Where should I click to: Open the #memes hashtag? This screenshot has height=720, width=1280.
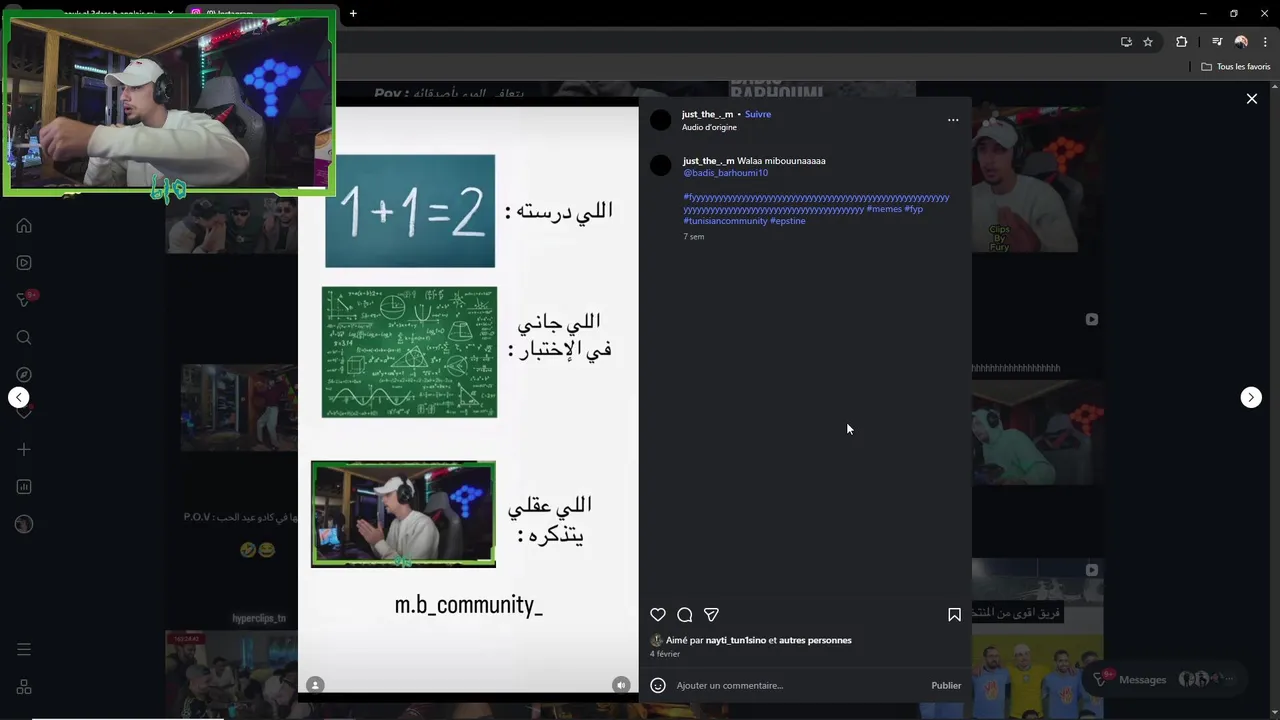coord(884,209)
